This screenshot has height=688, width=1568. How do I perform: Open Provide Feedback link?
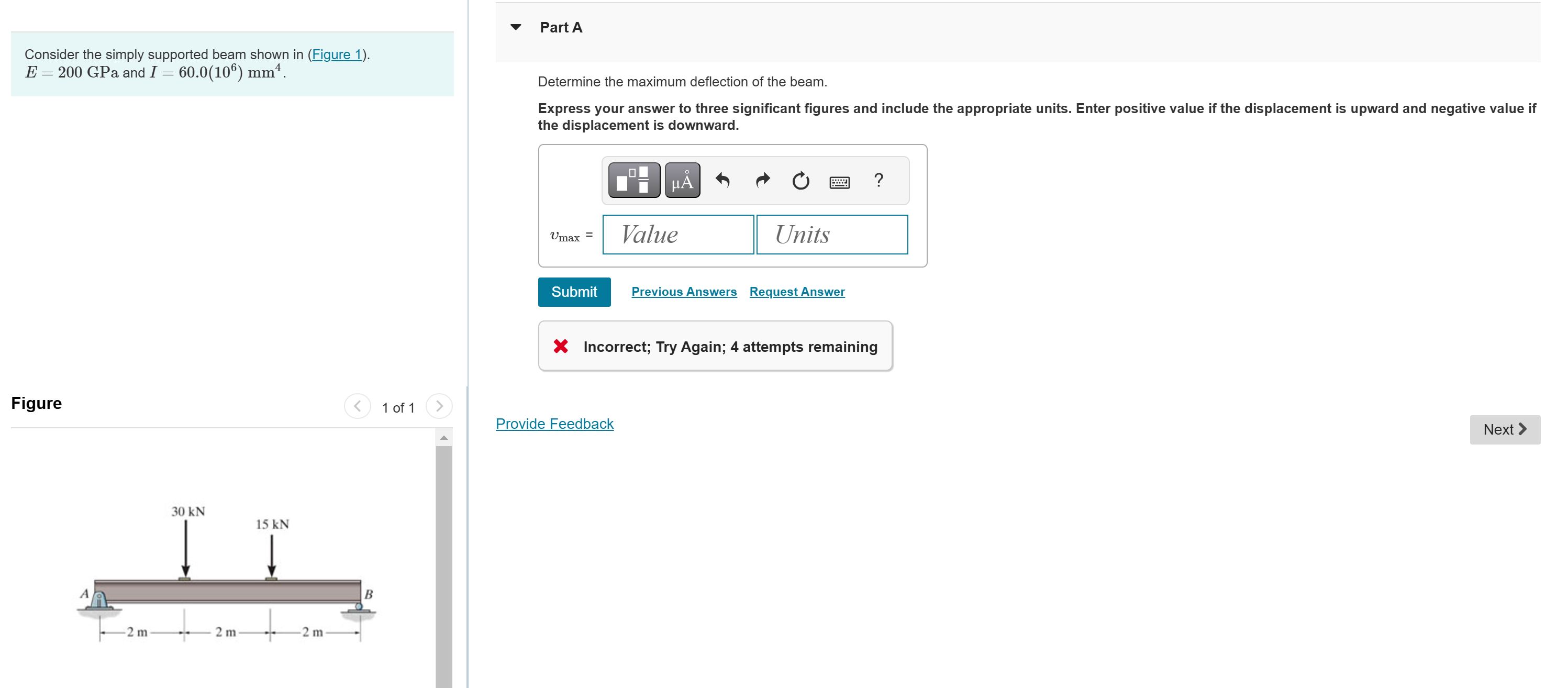(554, 424)
